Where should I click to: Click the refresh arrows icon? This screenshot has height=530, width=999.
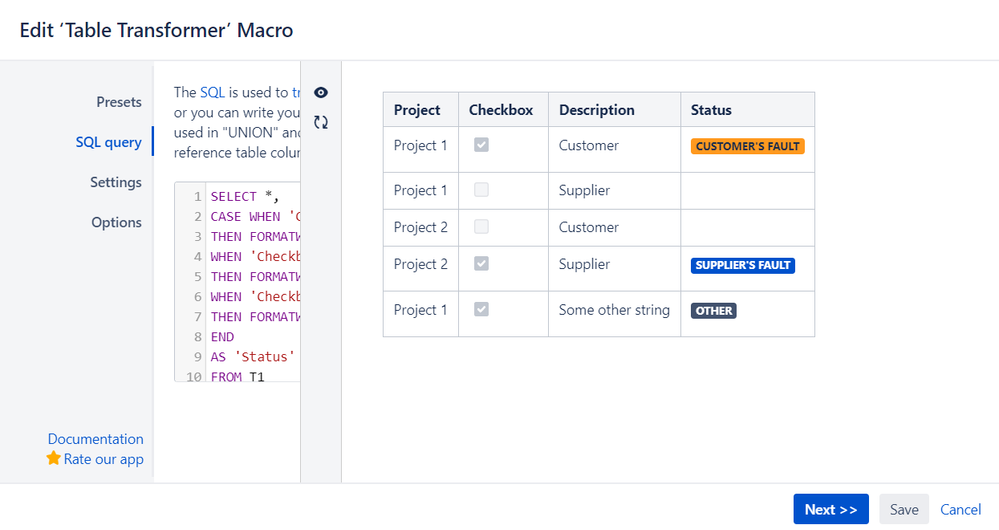(x=321, y=122)
